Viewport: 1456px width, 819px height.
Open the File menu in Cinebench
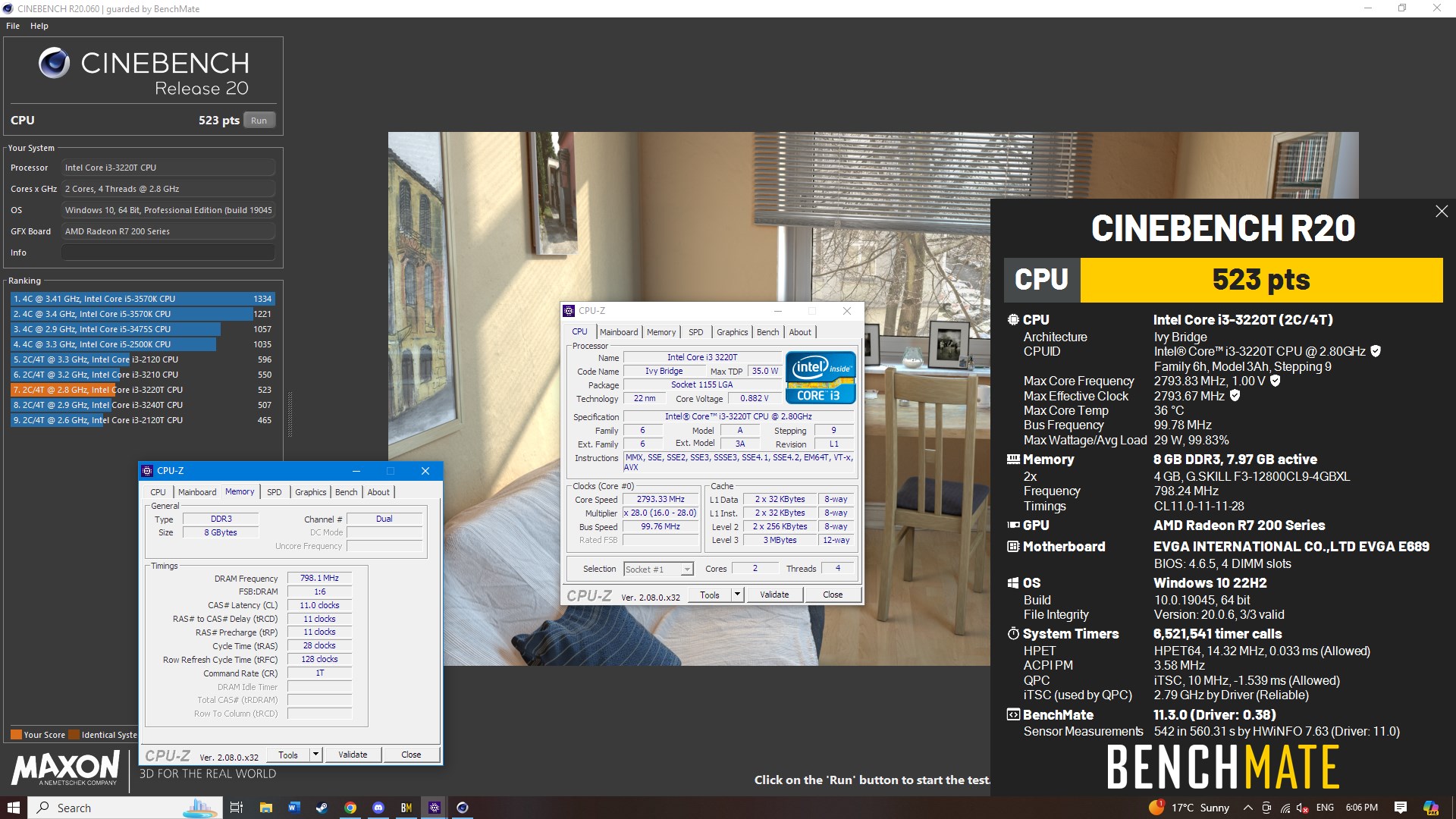pyautogui.click(x=13, y=26)
